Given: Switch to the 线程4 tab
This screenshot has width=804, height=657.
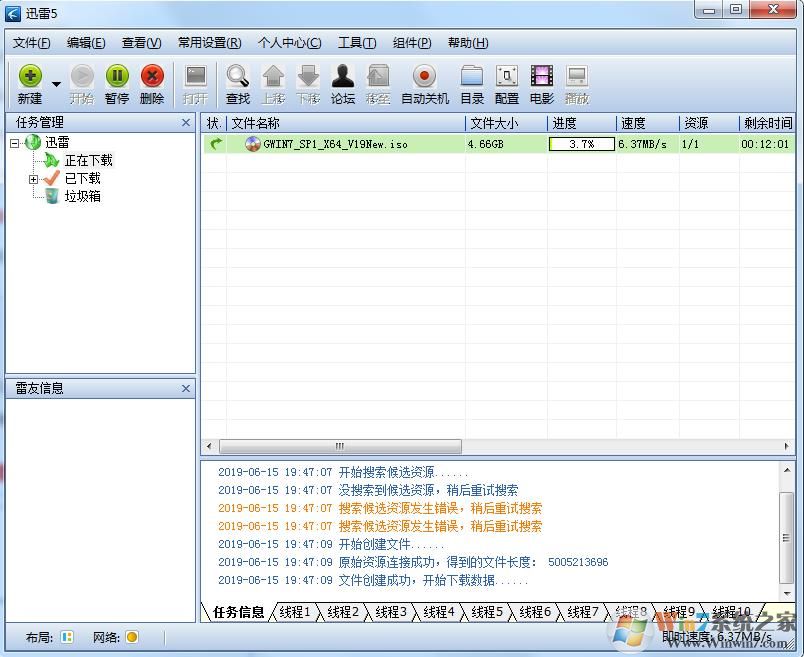Looking at the screenshot, I should click(x=439, y=612).
